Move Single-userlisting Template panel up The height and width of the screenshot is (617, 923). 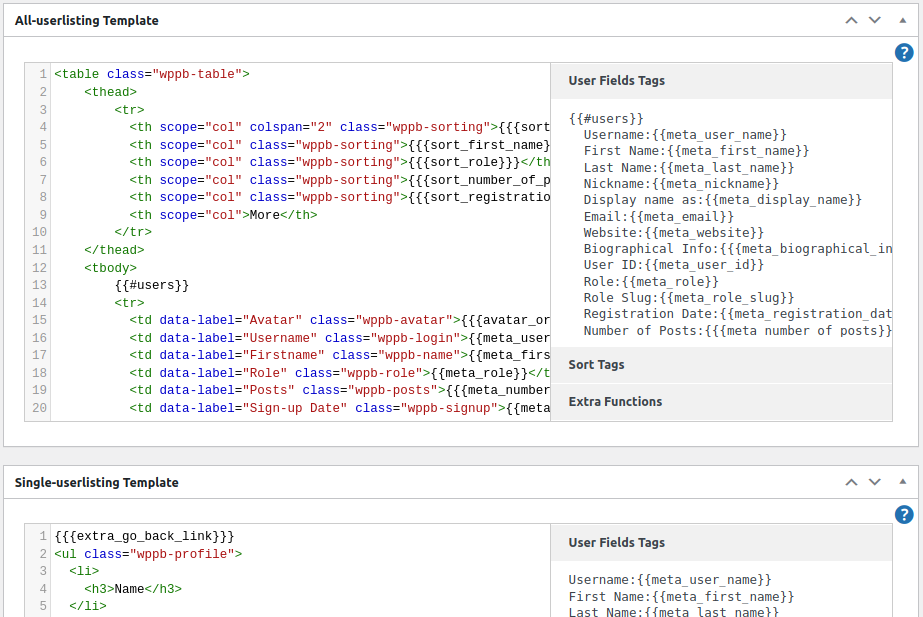point(851,482)
